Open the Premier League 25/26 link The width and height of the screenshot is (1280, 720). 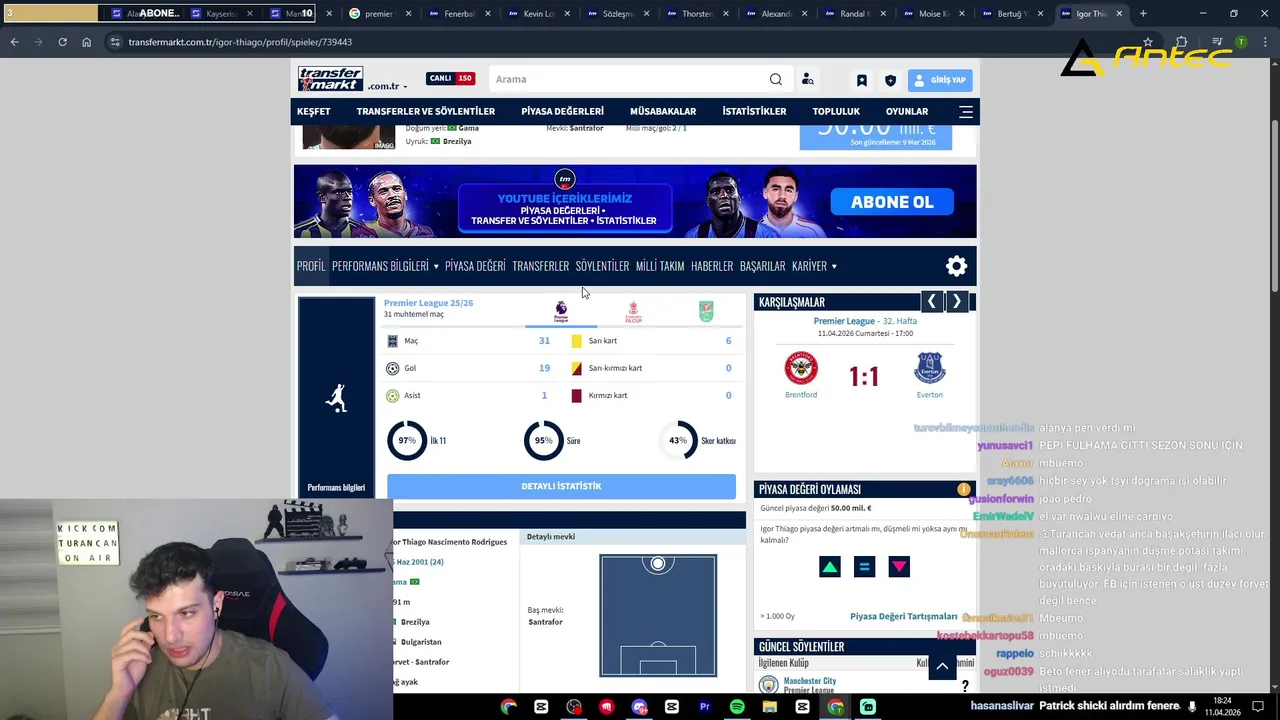pyautogui.click(x=428, y=303)
